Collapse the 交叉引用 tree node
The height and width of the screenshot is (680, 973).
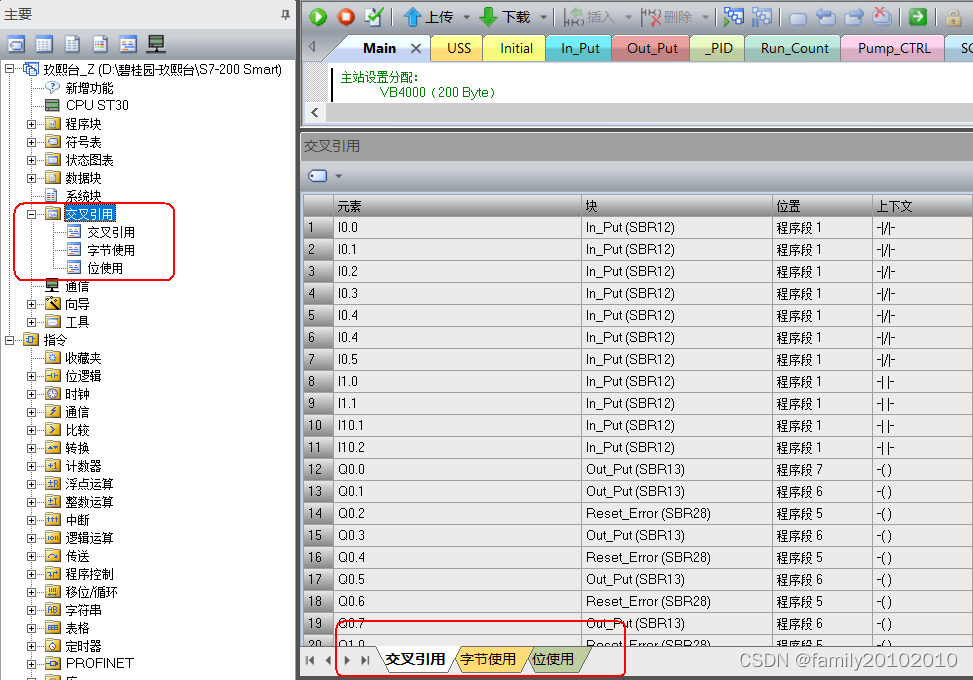pyautogui.click(x=31, y=214)
